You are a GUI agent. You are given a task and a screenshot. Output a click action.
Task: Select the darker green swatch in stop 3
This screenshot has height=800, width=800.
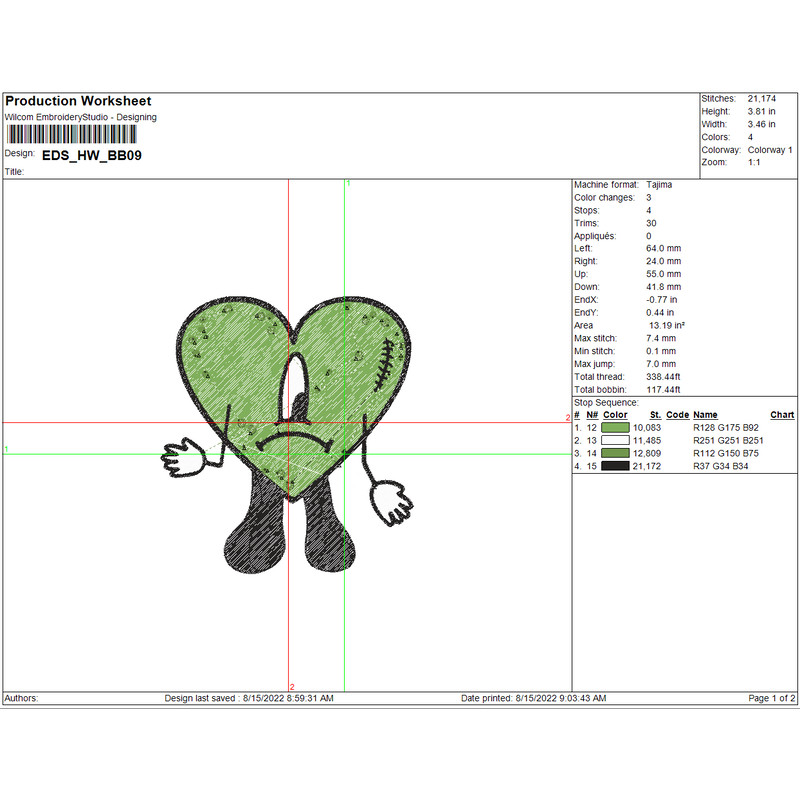click(615, 453)
